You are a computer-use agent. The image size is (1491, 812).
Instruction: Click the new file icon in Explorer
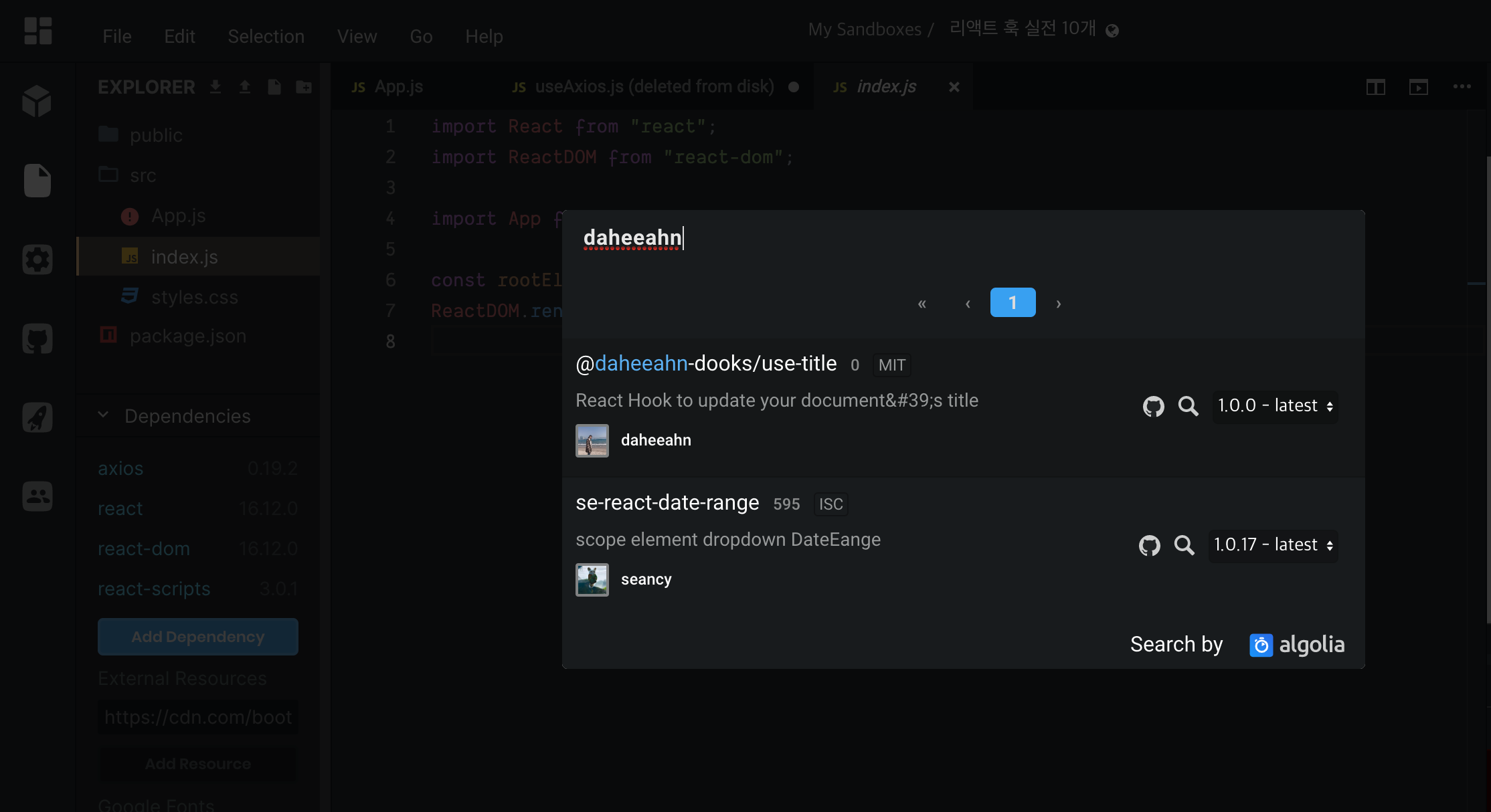click(274, 87)
